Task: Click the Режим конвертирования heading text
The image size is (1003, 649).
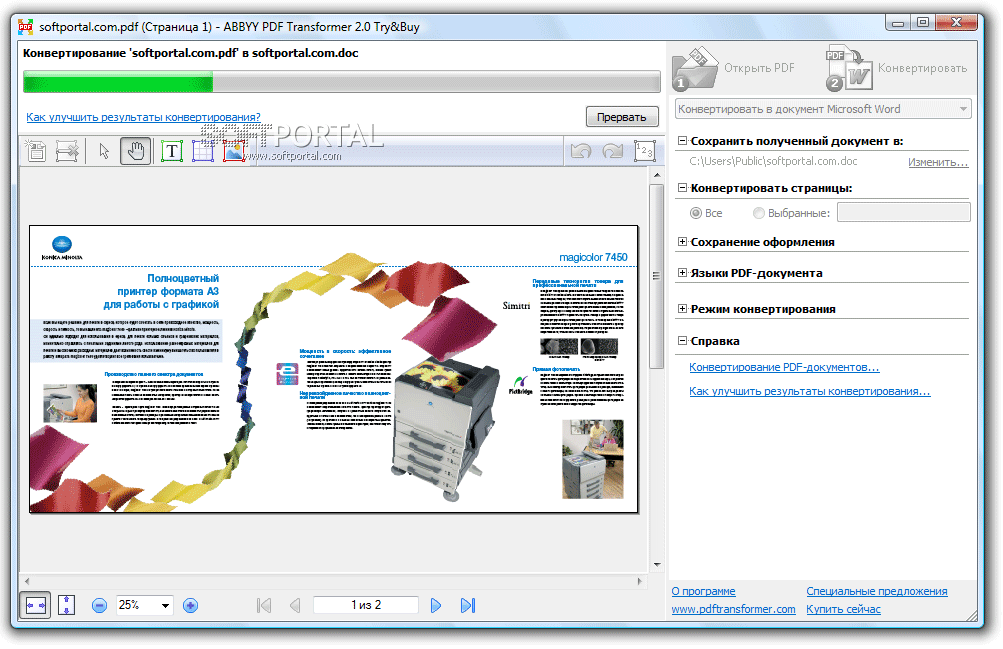Action: click(x=763, y=309)
